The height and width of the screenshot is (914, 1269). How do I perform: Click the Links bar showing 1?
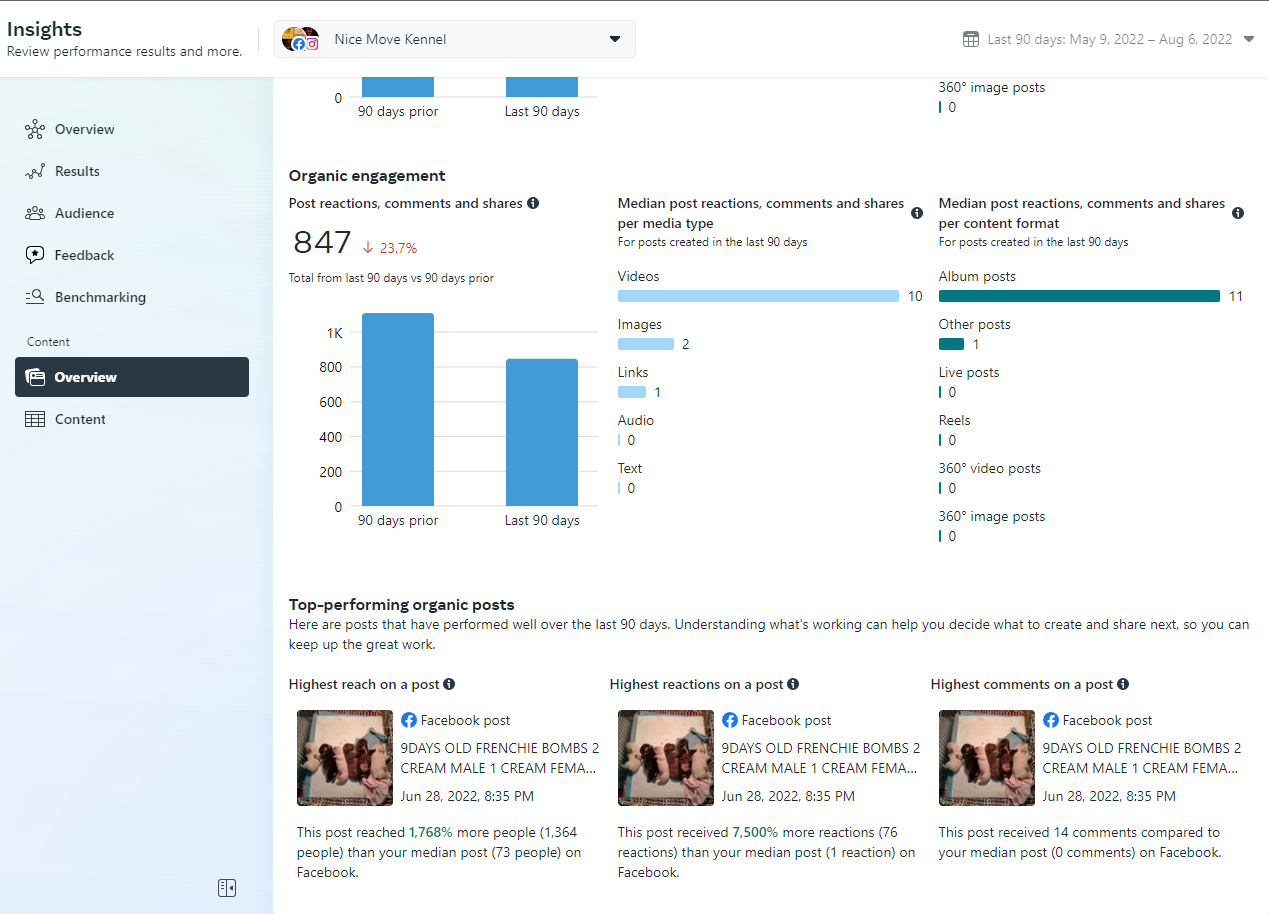click(632, 392)
